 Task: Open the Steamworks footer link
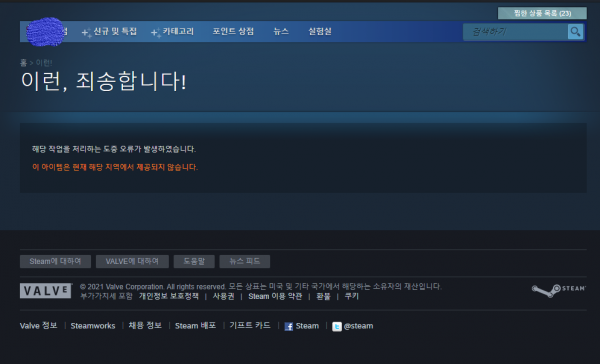click(x=93, y=326)
